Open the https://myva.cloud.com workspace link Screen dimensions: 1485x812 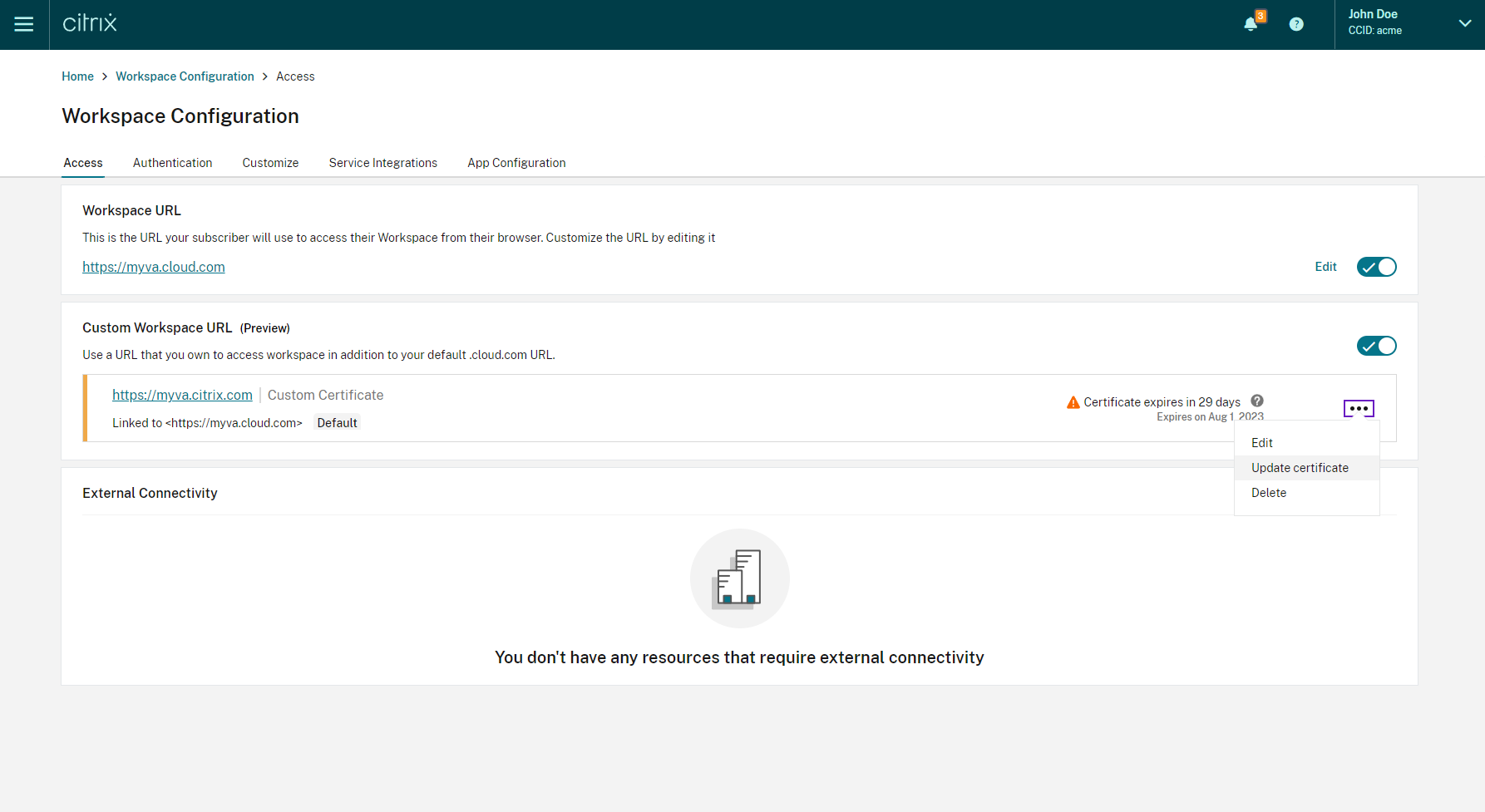pyautogui.click(x=154, y=267)
